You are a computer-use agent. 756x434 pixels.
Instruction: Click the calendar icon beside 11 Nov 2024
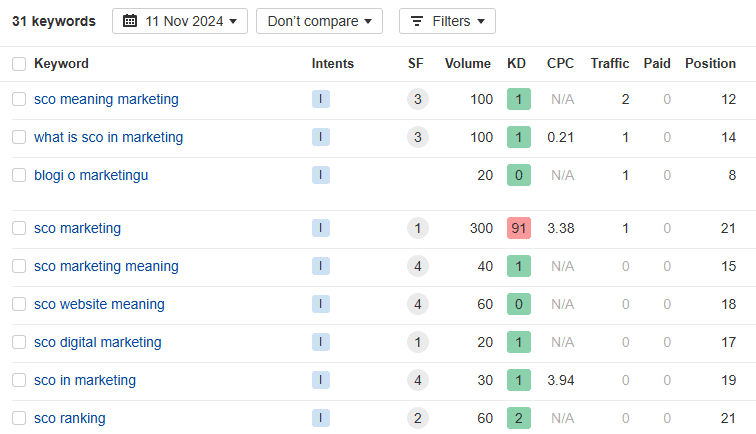[x=130, y=21]
